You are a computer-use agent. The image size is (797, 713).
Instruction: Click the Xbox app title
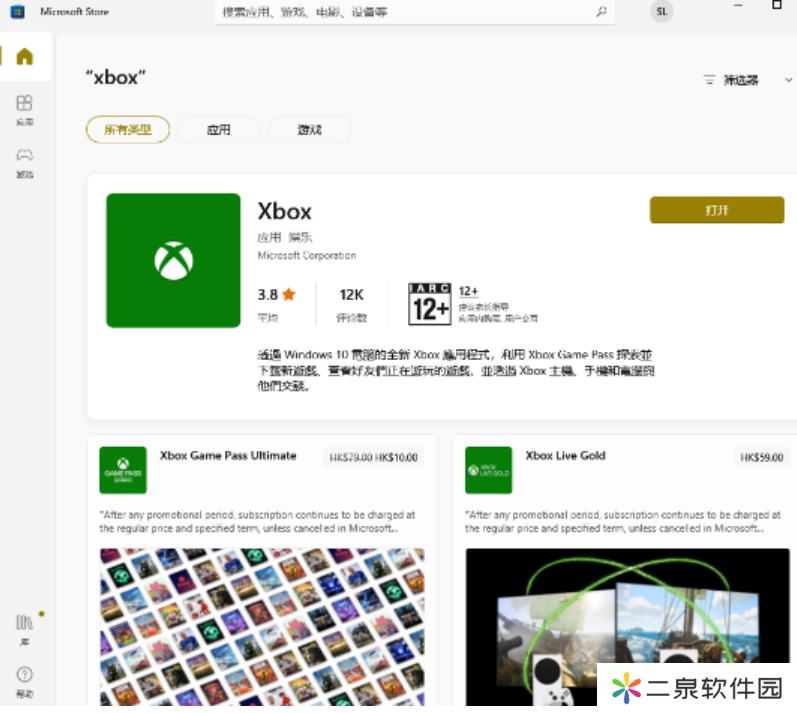click(x=285, y=211)
